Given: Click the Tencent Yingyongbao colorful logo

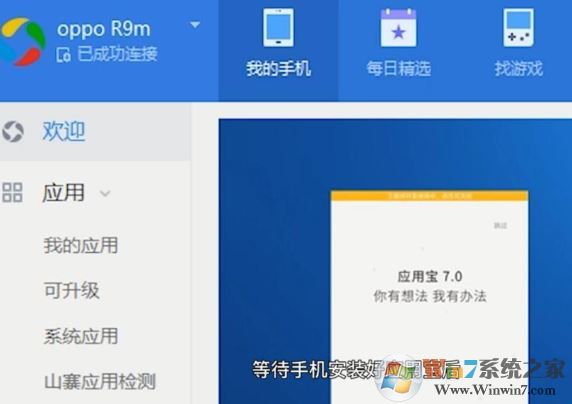Looking at the screenshot, I should pos(23,41).
